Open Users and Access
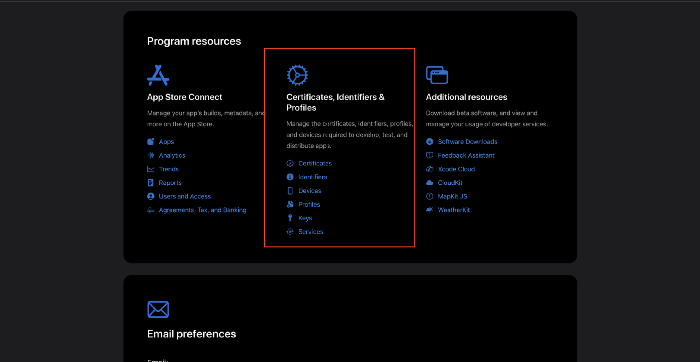The width and height of the screenshot is (700, 362). coord(185,196)
